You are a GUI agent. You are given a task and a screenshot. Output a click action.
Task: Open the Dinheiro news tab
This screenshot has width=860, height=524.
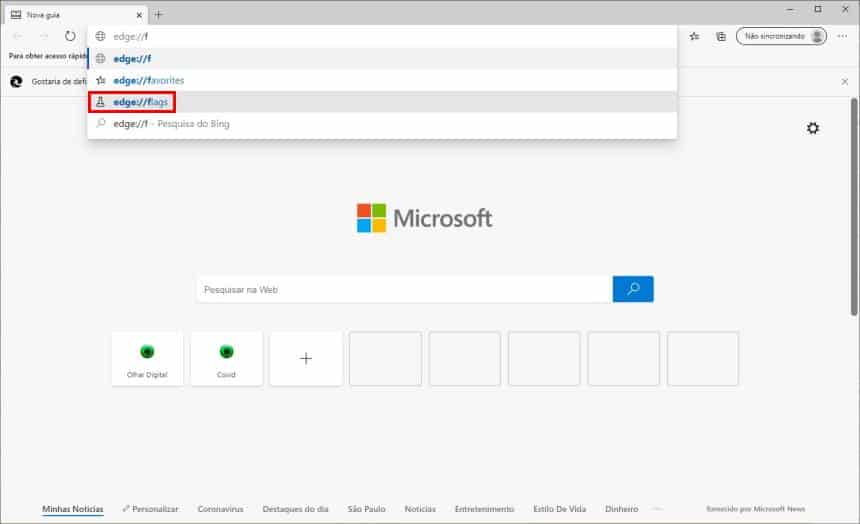(x=621, y=509)
